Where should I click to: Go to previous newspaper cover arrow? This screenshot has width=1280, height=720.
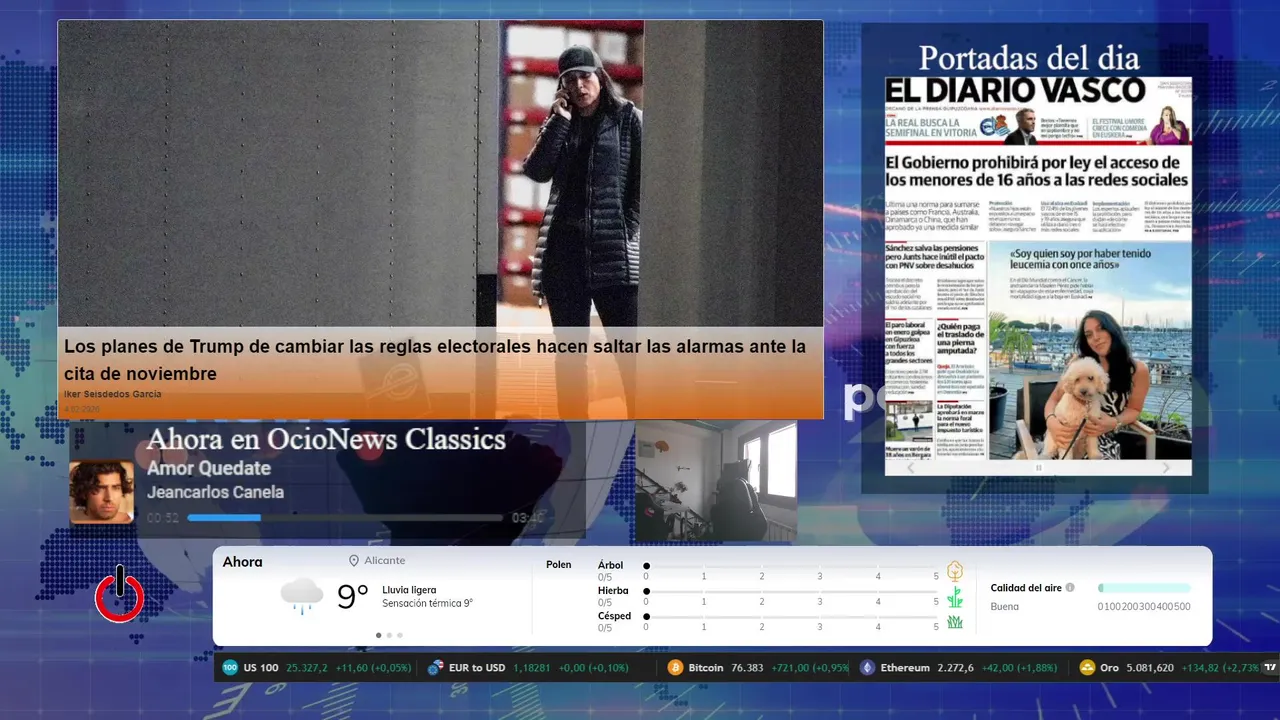(910, 467)
